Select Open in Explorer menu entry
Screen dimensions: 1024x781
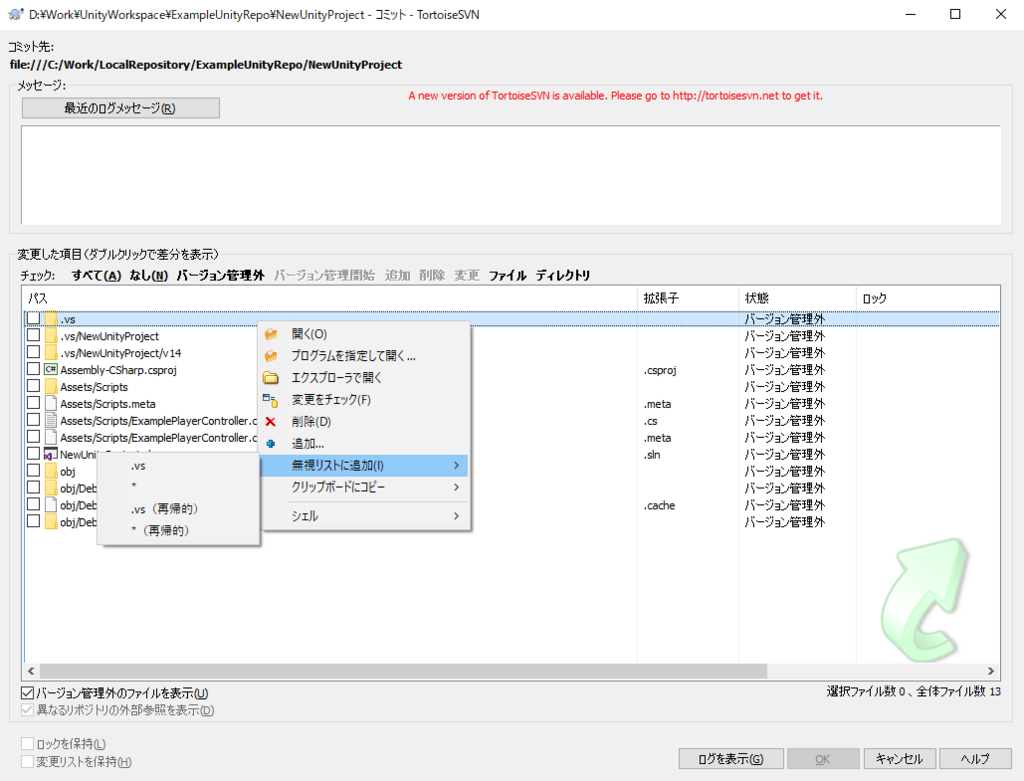pos(365,378)
